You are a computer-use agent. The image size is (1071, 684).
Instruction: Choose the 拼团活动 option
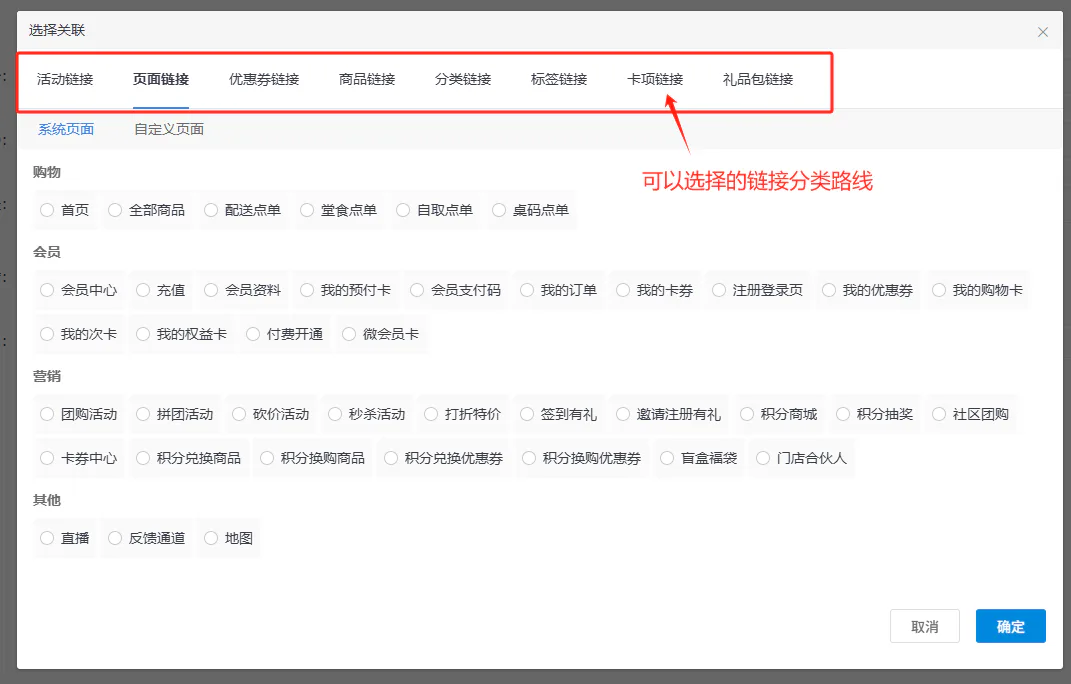tap(143, 414)
